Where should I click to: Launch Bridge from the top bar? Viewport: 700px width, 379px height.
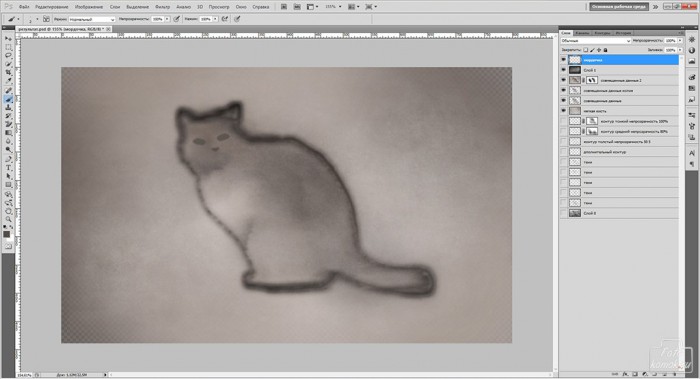[x=284, y=7]
